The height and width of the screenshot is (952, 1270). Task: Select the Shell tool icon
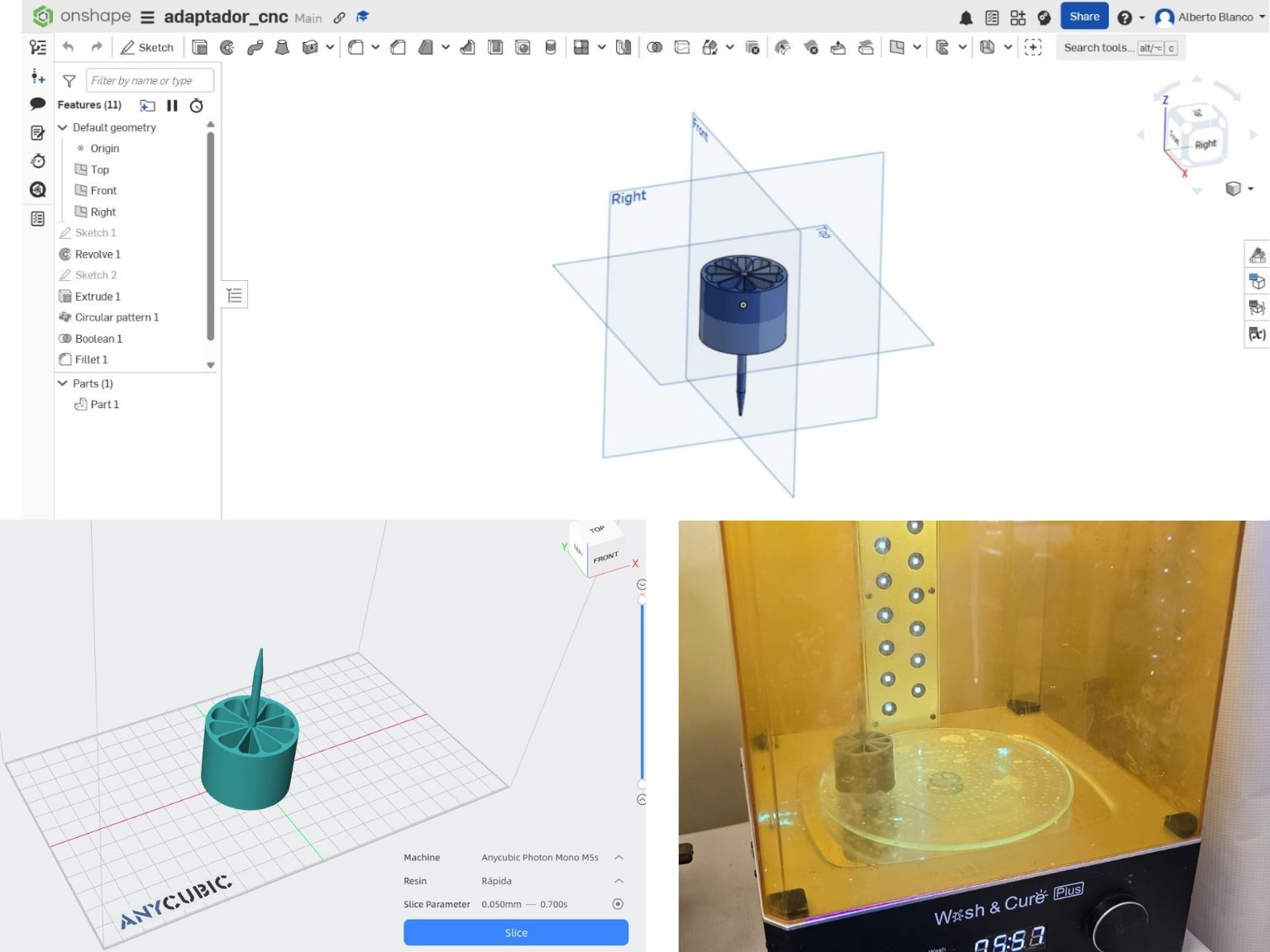[x=495, y=48]
